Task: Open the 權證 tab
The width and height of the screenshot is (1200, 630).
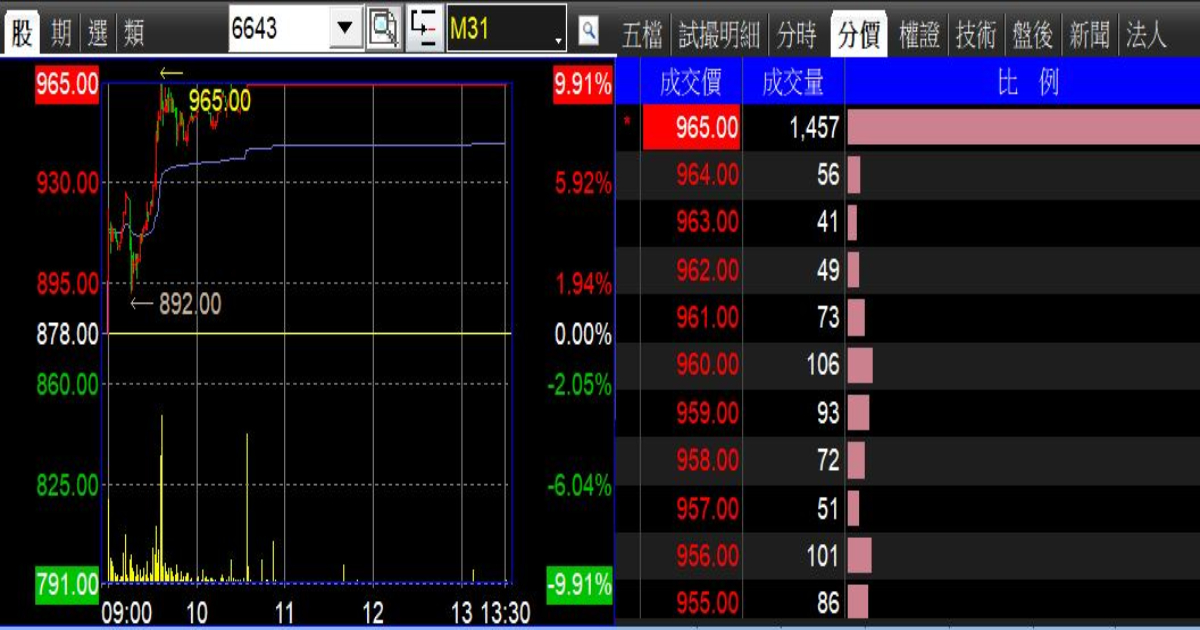Action: pos(920,36)
